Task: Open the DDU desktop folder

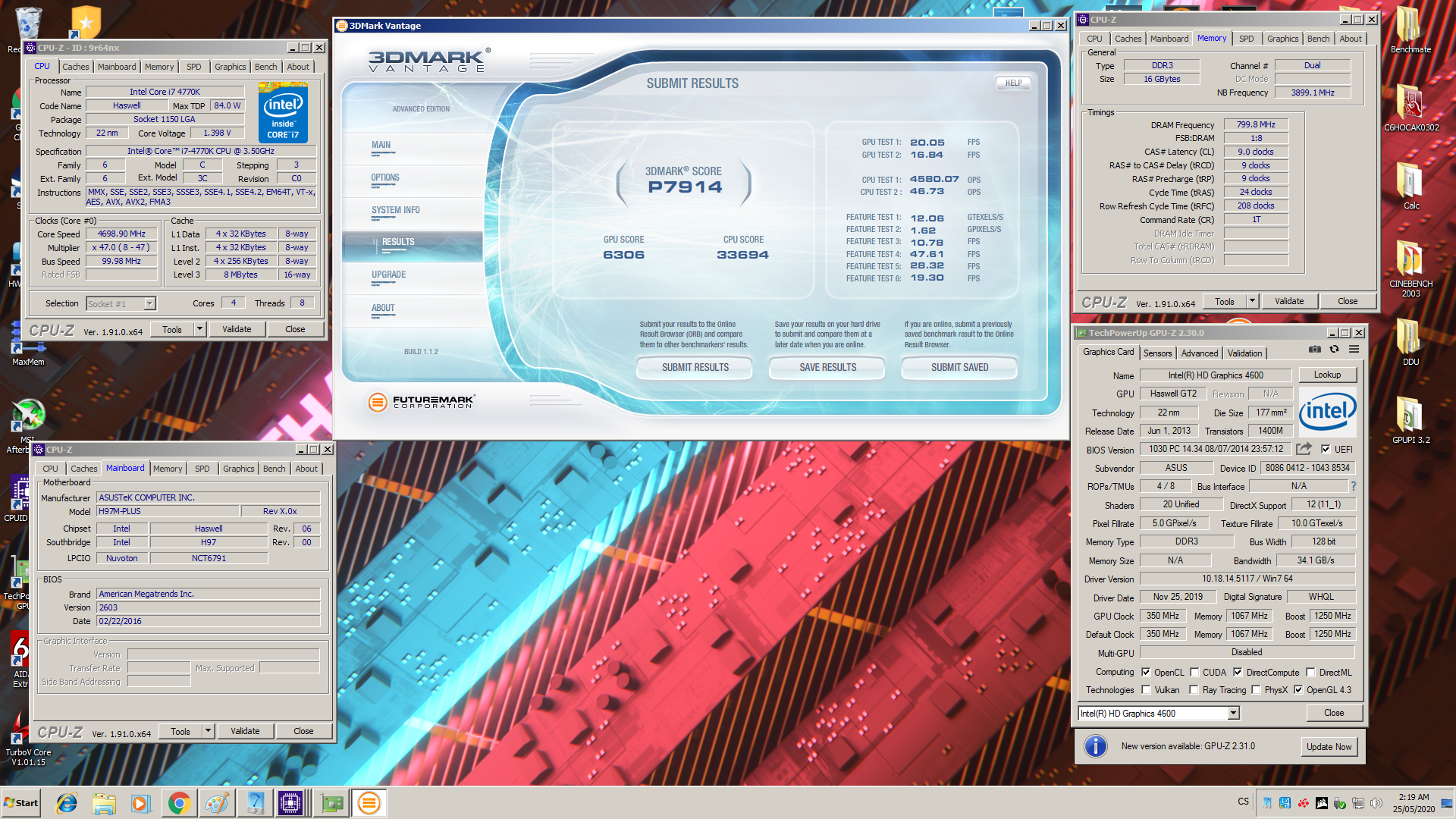Action: coord(1410,341)
